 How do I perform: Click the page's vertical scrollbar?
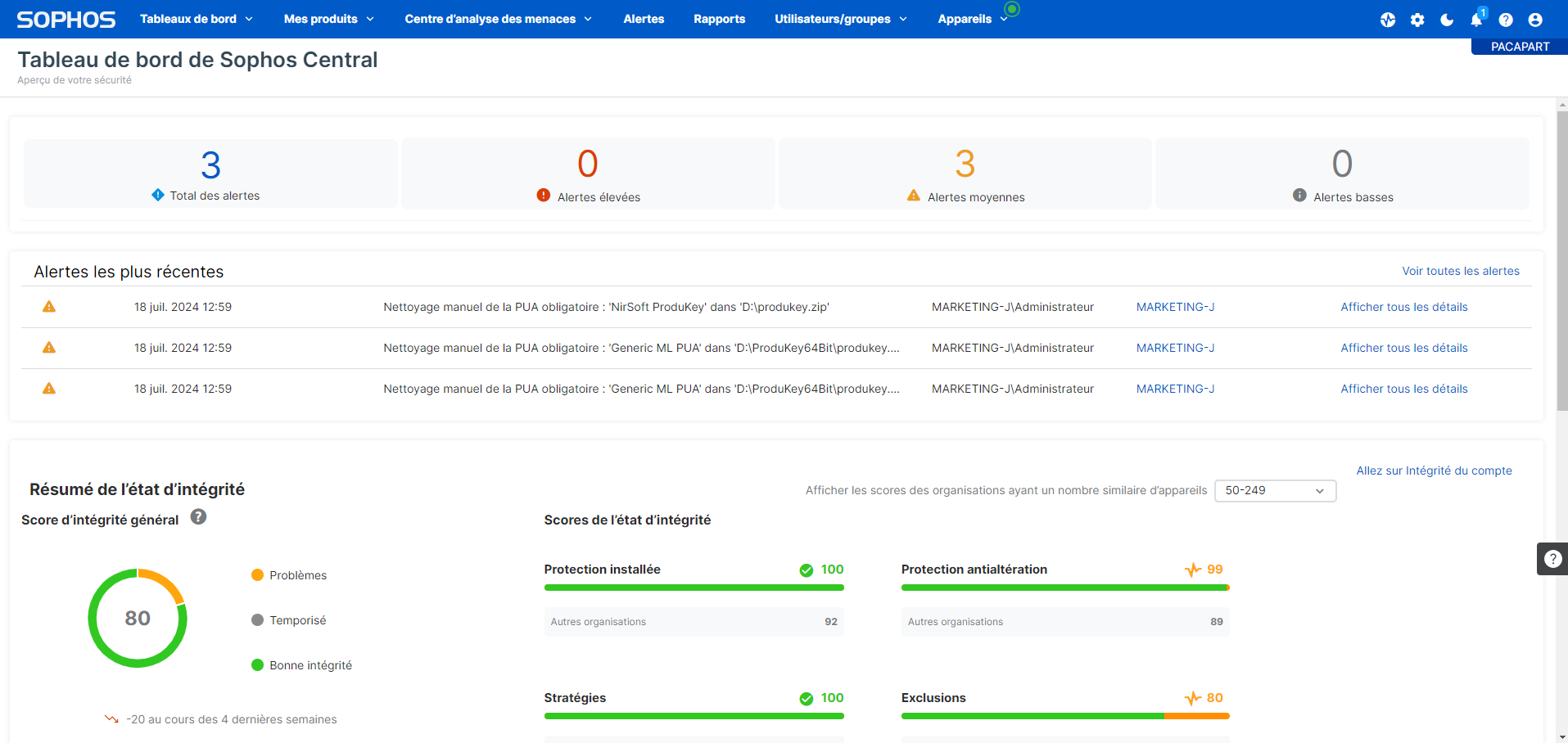[1561, 262]
